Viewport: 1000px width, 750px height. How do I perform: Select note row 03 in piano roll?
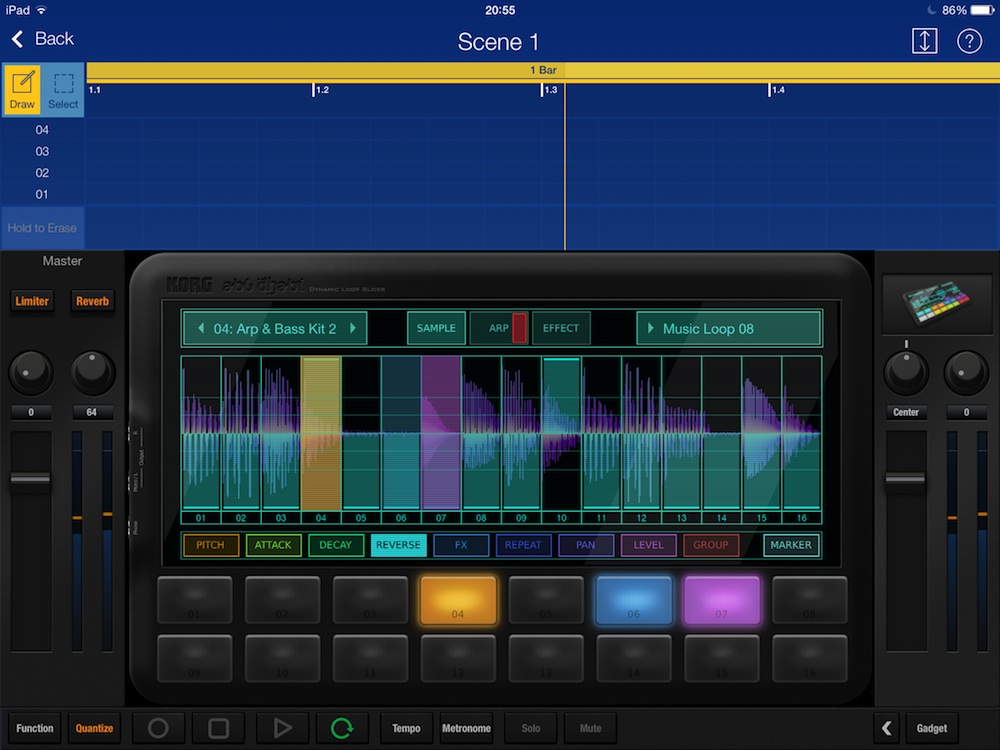[42, 151]
